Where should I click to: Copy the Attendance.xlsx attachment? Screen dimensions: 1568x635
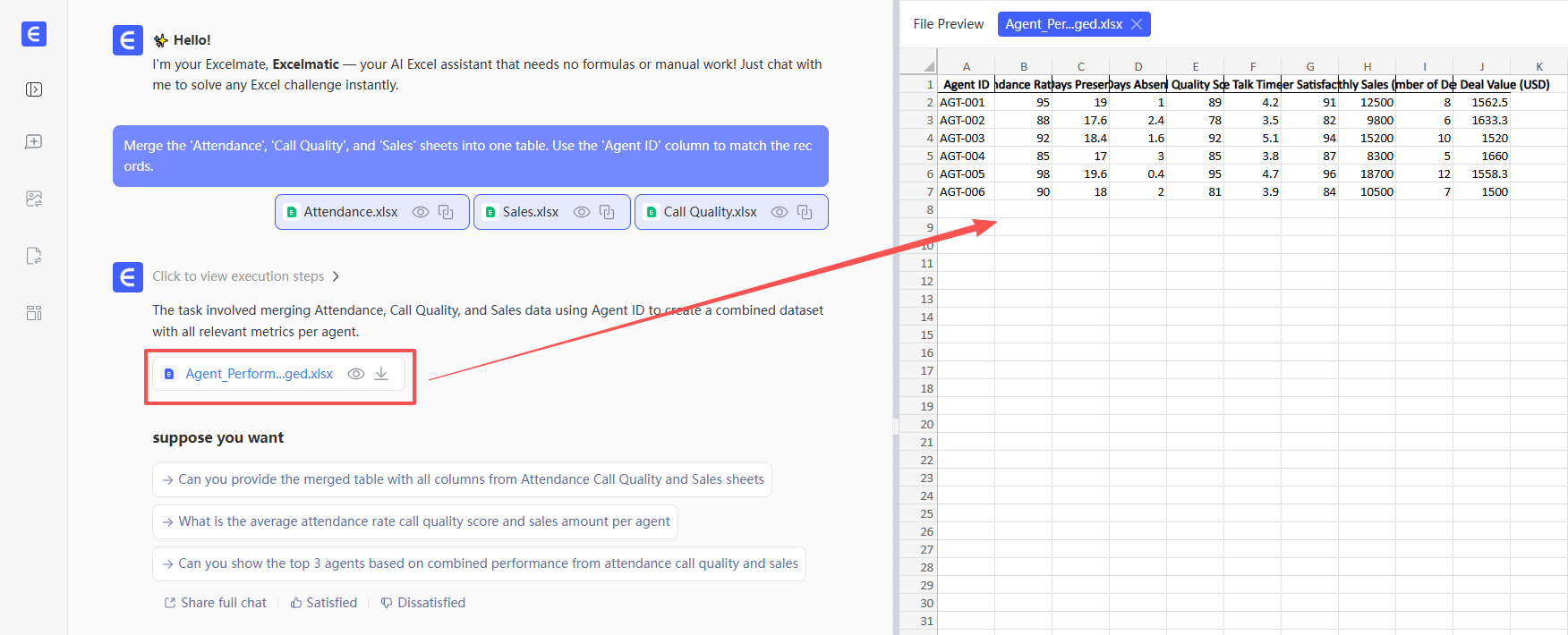[446, 212]
